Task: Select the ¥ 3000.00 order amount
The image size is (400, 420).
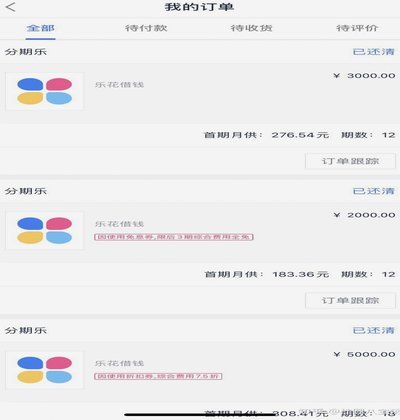Action: click(364, 76)
